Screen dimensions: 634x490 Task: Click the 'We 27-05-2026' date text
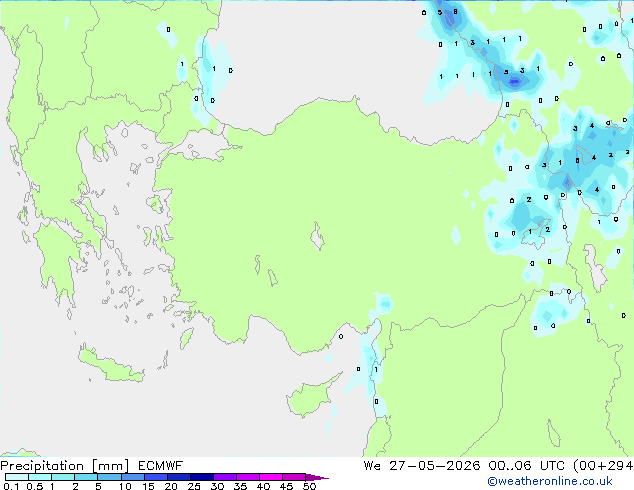422,466
